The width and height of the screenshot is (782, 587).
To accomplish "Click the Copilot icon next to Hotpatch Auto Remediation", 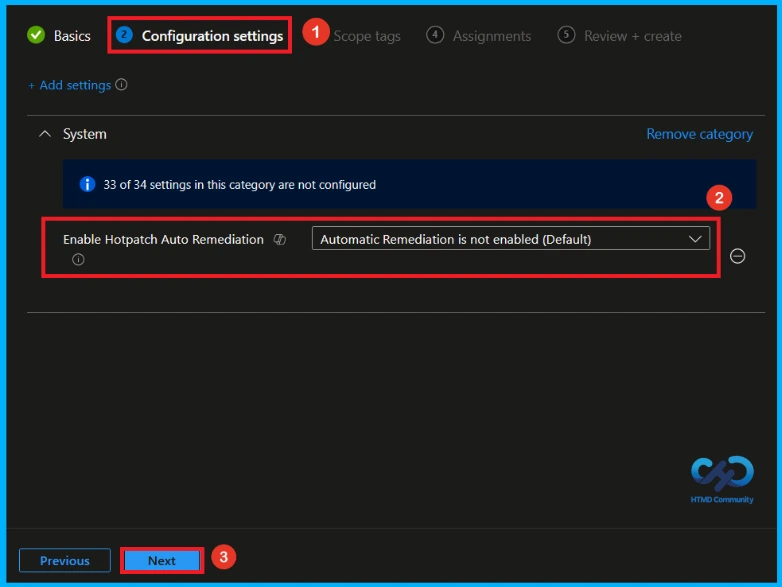I will pyautogui.click(x=280, y=240).
